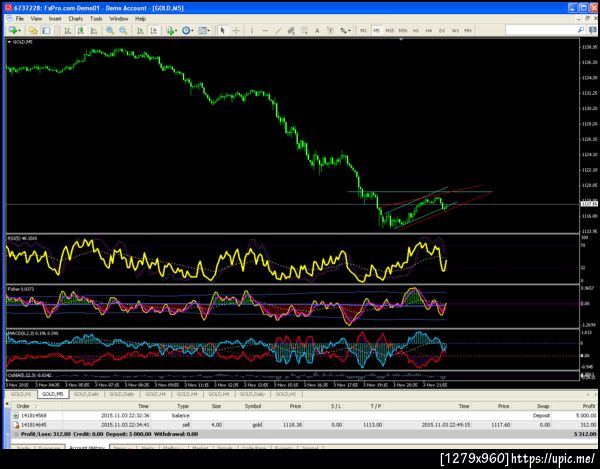The image size is (600, 469).
Task: Expand the Templates dropdown arrow
Action: tap(209, 31)
